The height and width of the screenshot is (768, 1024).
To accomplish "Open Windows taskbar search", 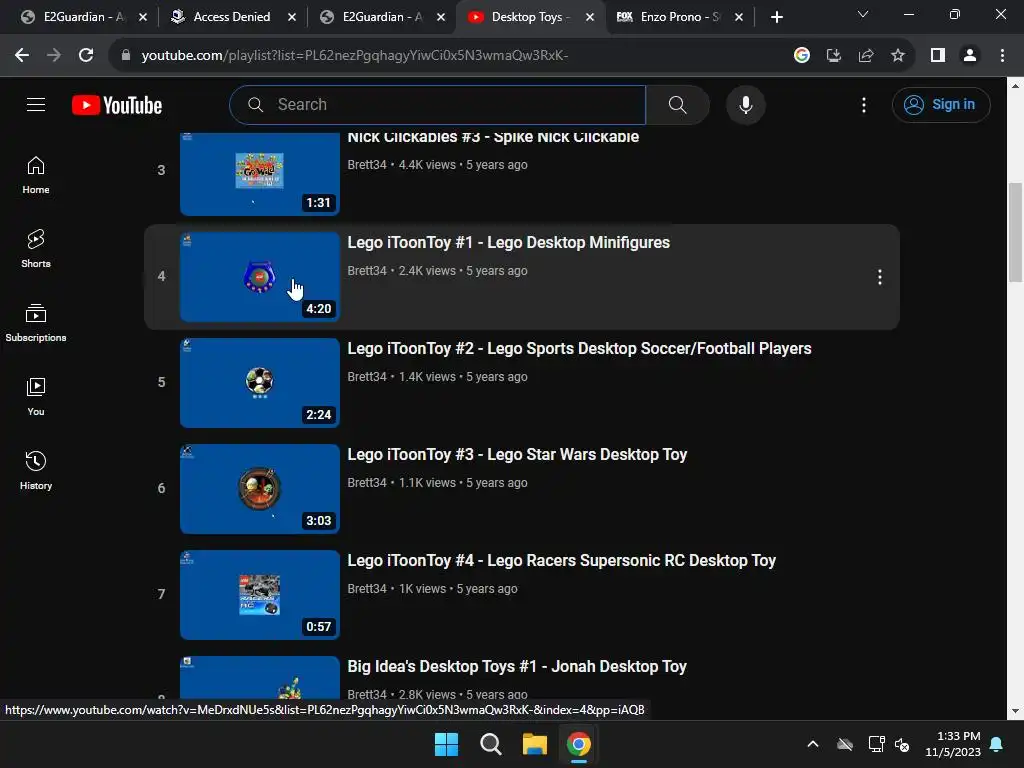I will (x=490, y=744).
